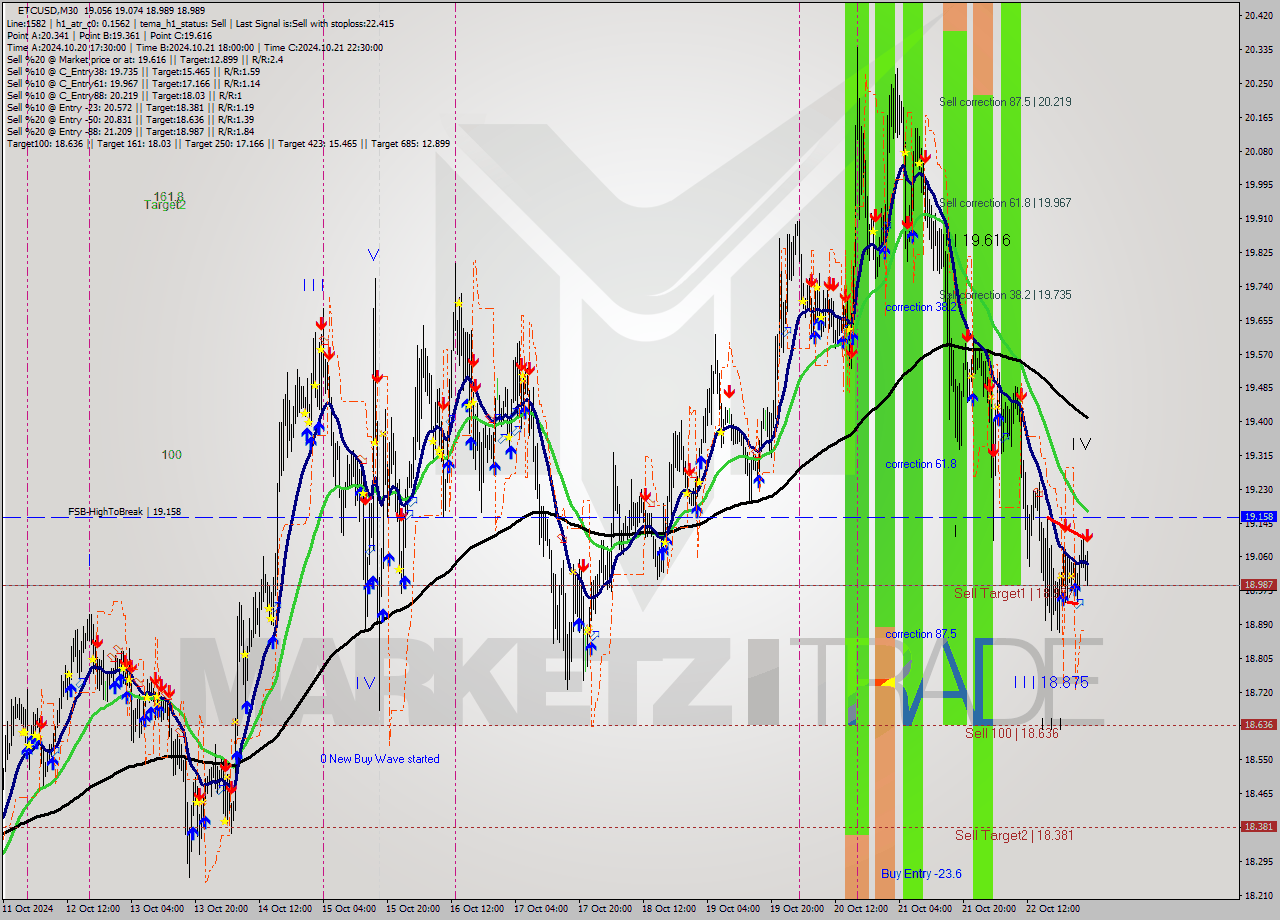Click the blue 'correction 38.2' label
1280x920 pixels.
point(921,307)
